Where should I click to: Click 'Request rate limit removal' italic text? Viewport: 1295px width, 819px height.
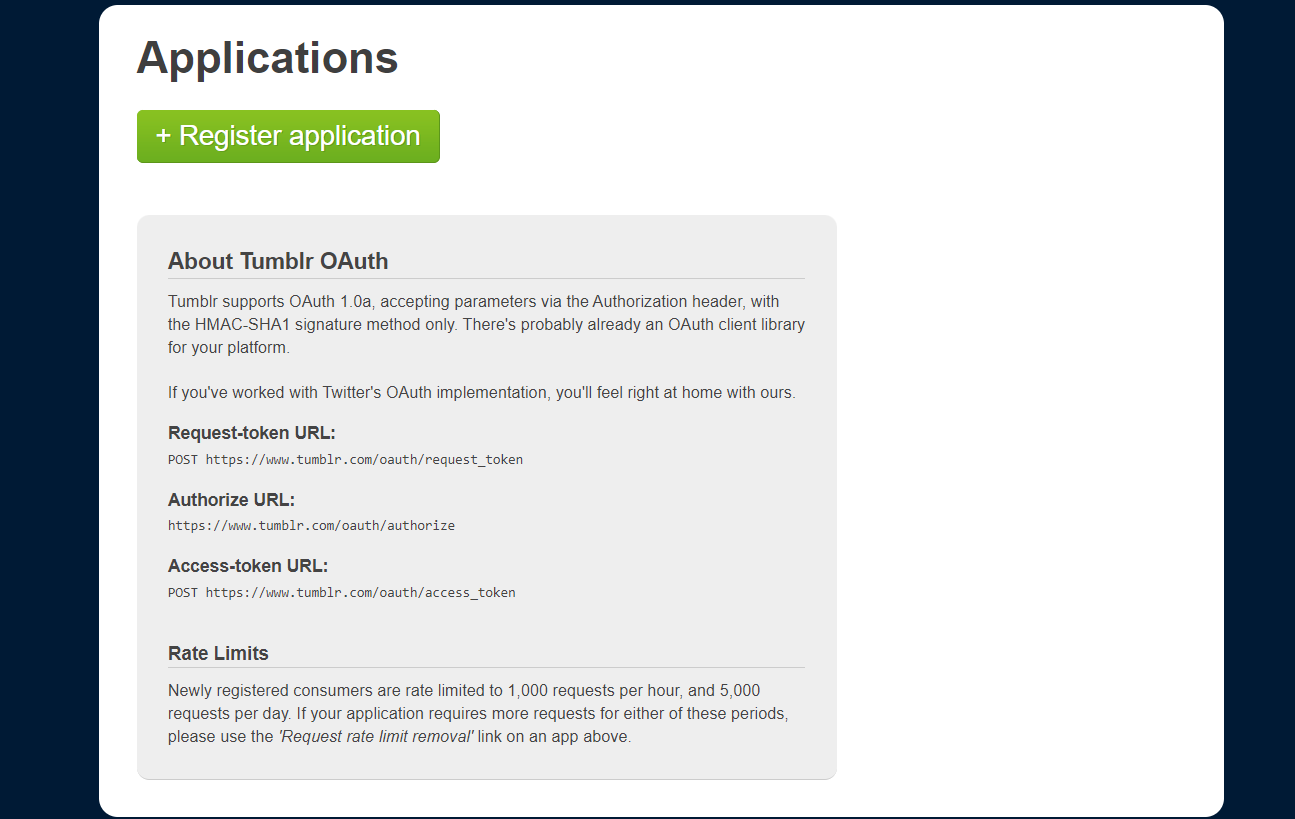click(x=375, y=737)
